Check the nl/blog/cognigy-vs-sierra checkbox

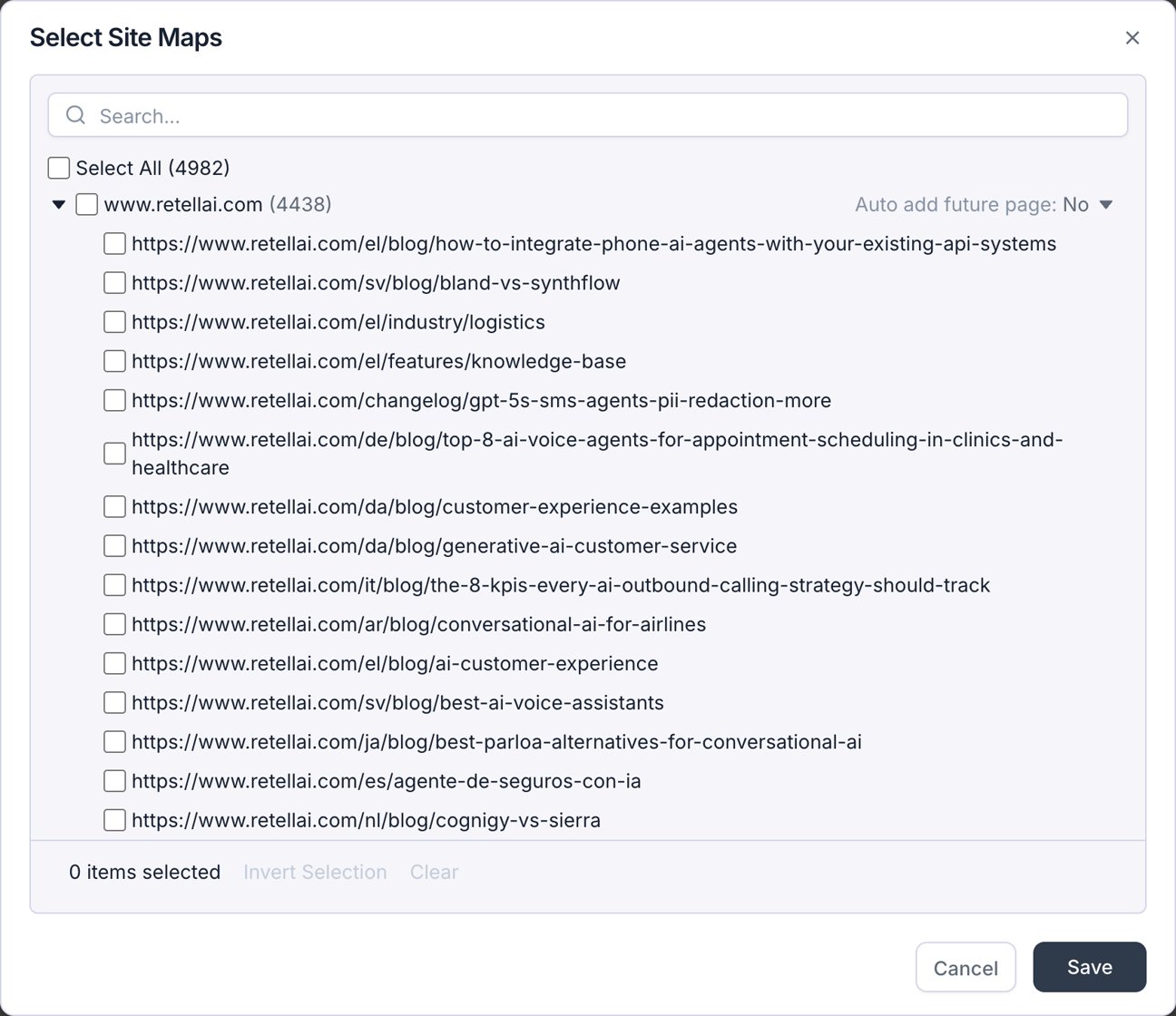114,820
